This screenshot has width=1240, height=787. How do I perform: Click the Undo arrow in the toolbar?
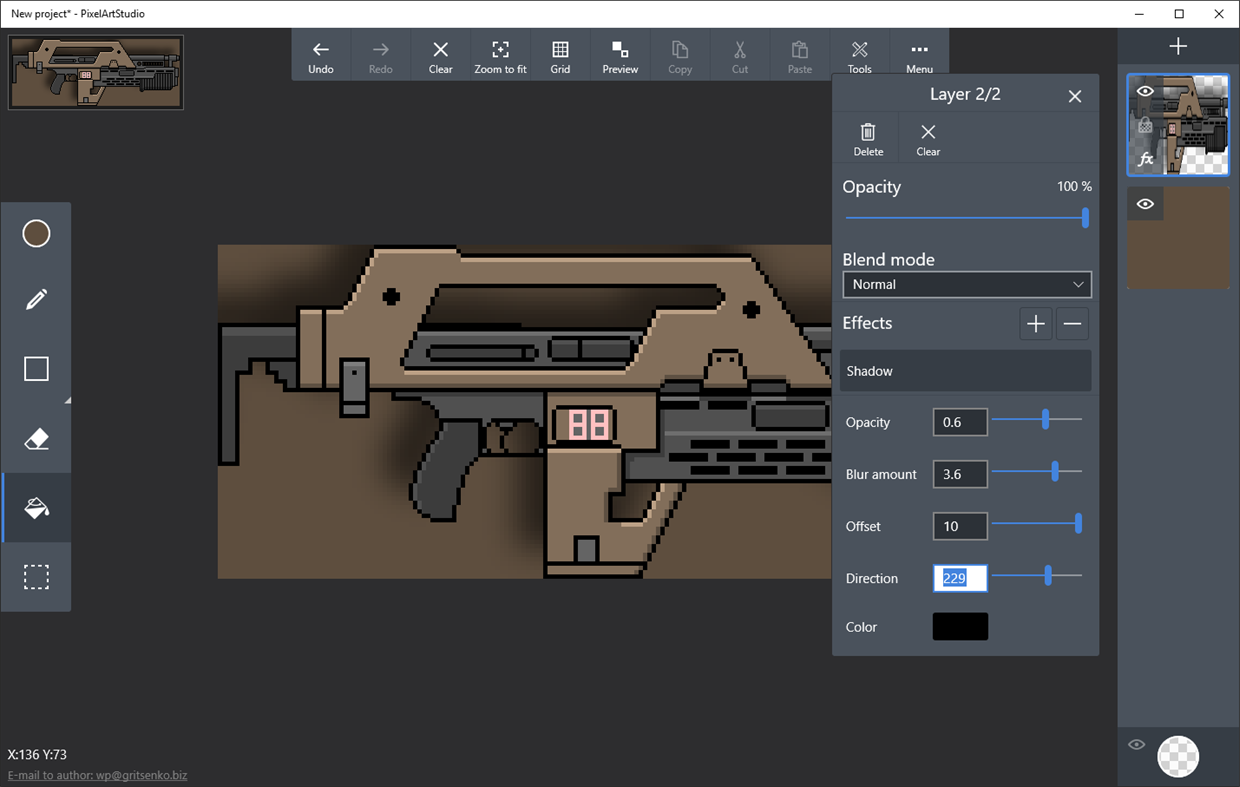pyautogui.click(x=320, y=54)
